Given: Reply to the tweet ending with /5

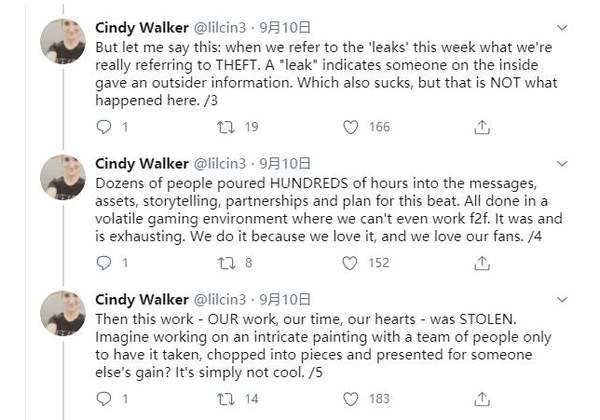Looking at the screenshot, I should click(x=104, y=399).
